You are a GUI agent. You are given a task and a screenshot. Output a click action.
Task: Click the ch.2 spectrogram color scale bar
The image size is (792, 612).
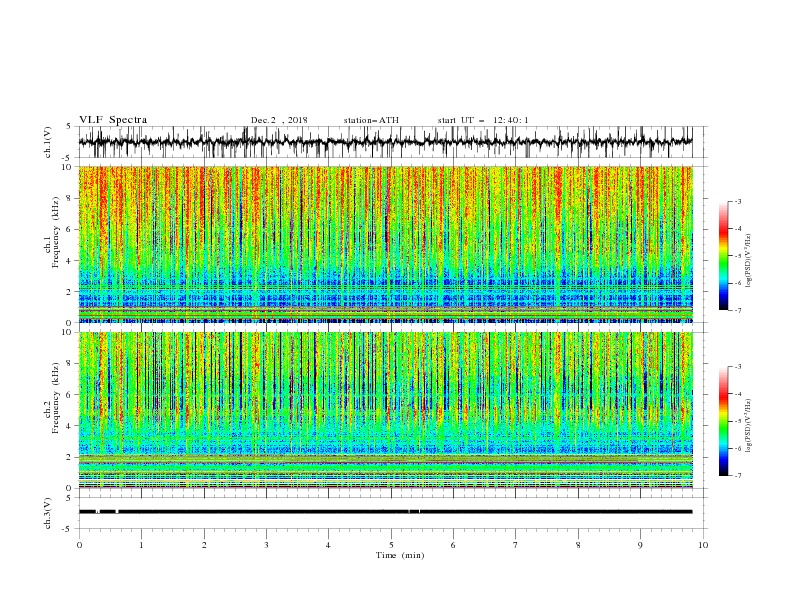click(x=723, y=421)
